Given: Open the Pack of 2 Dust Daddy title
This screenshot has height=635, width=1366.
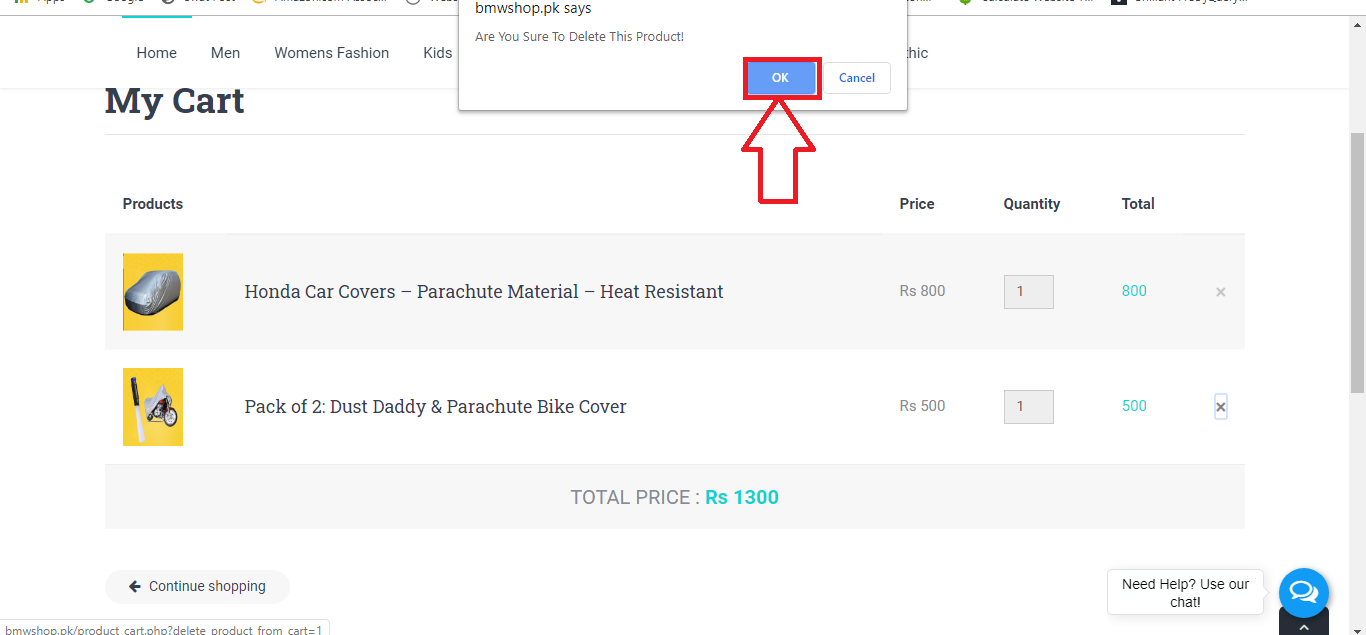Looking at the screenshot, I should click(435, 407).
